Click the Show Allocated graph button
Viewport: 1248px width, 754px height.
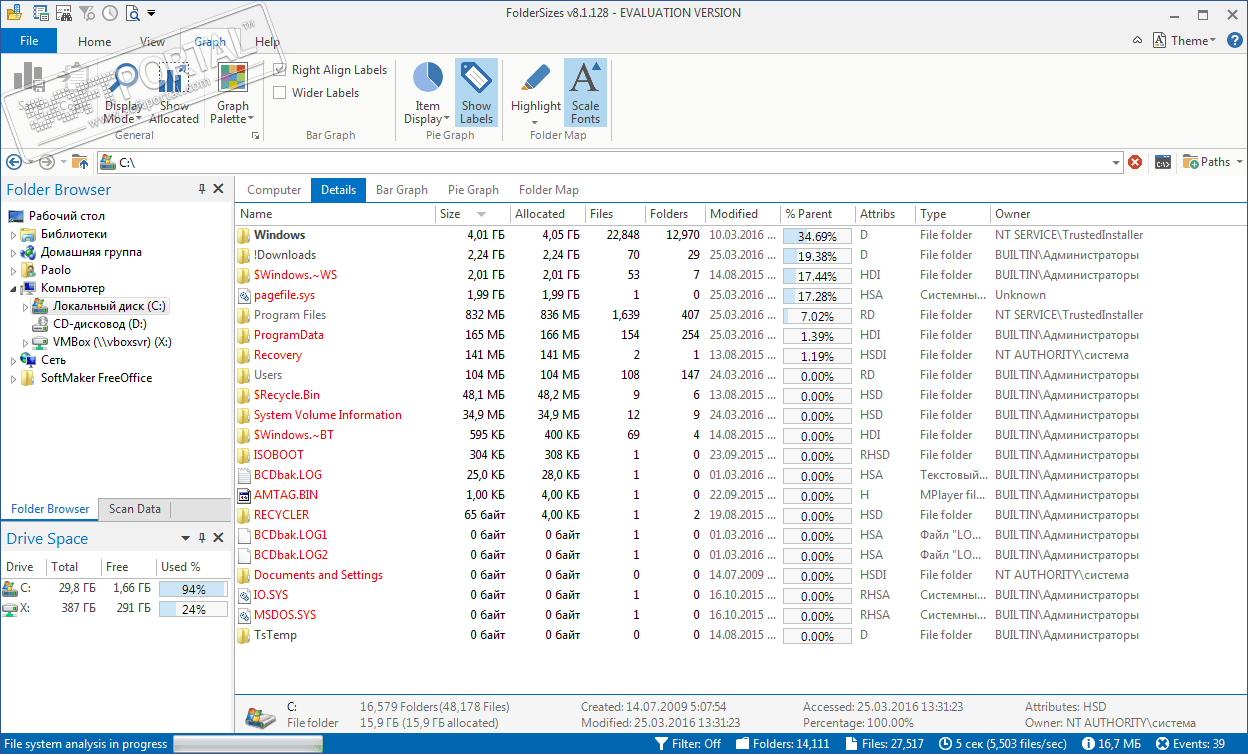coord(174,93)
